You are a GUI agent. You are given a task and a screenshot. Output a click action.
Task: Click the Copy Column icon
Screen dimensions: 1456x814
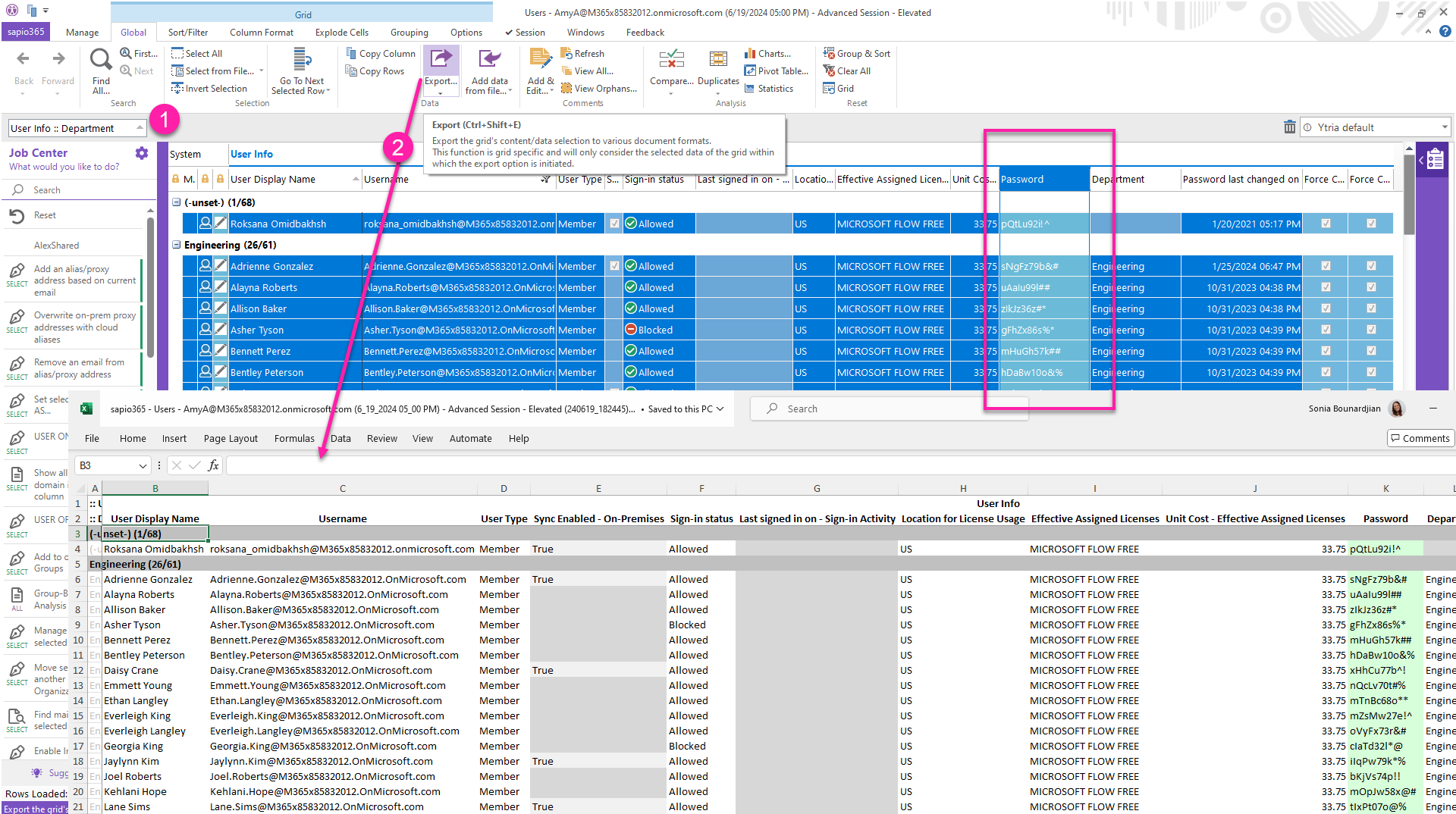[351, 53]
